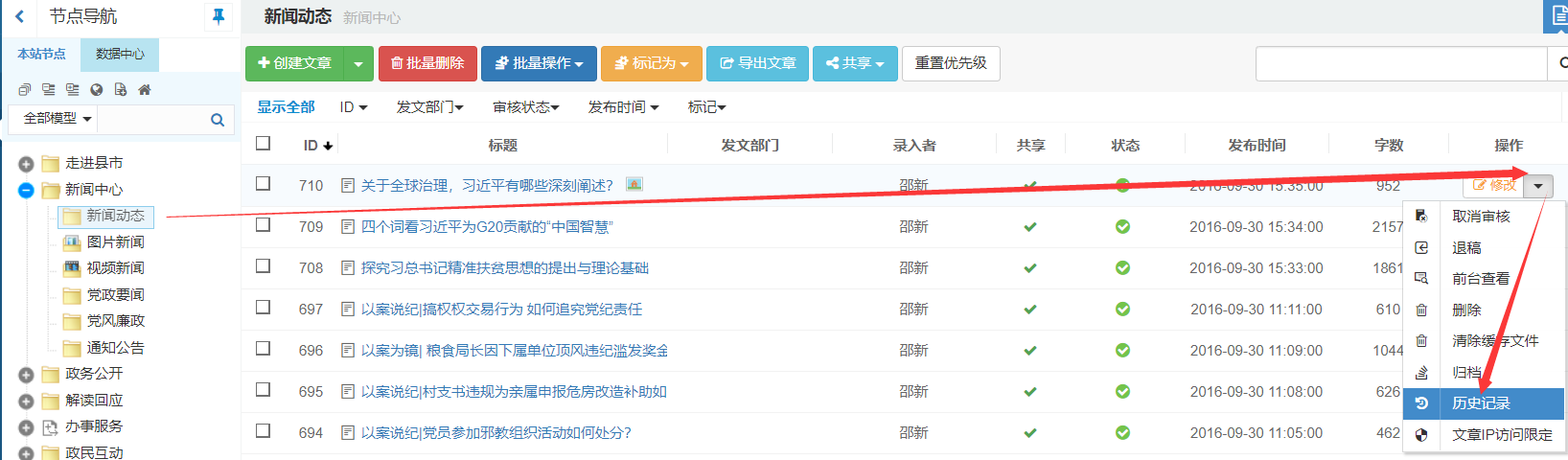Check the select-all checkbox in table header
The width and height of the screenshot is (1568, 460).
point(263,144)
